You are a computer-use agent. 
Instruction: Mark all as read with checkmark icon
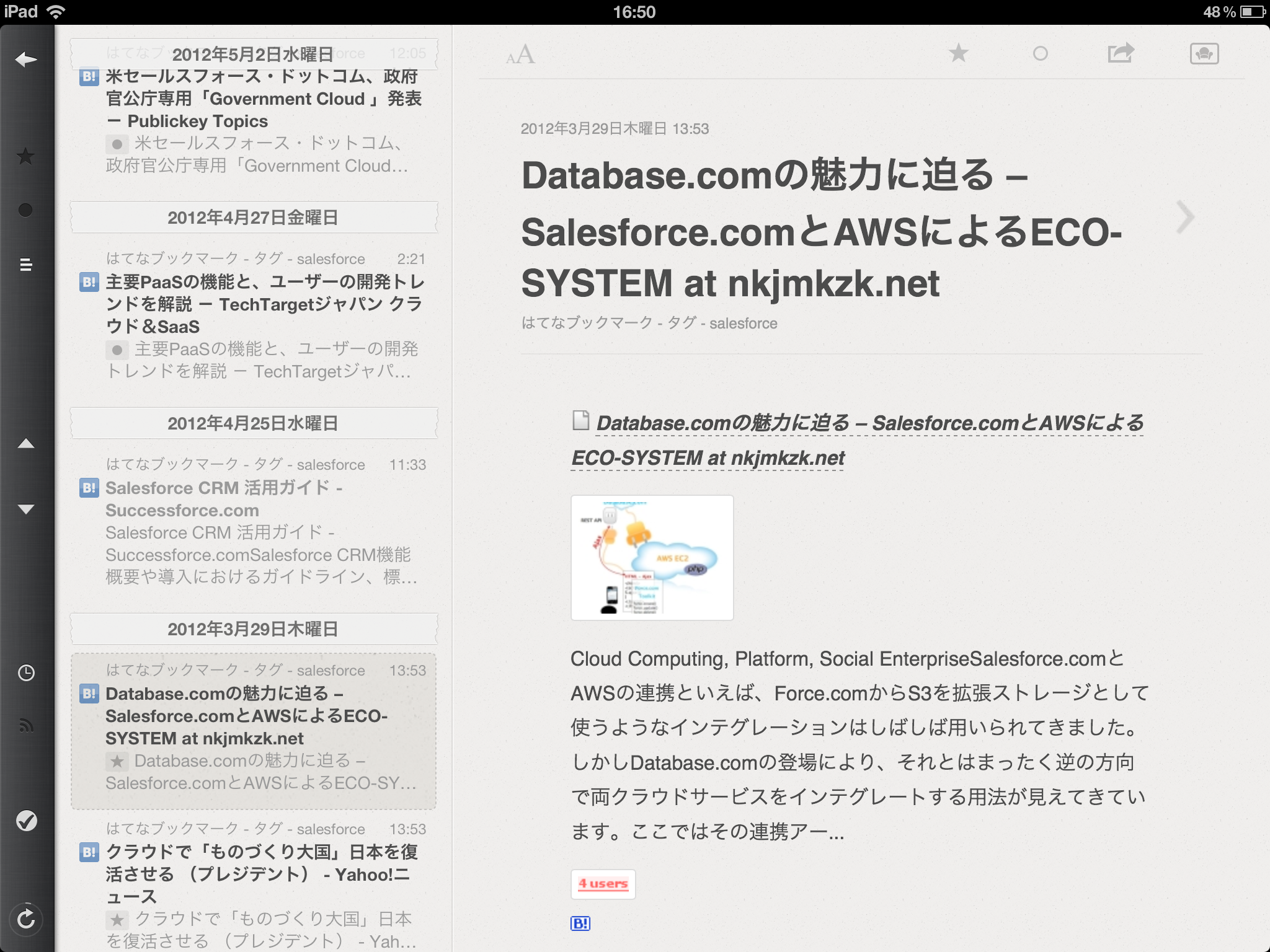pos(26,821)
